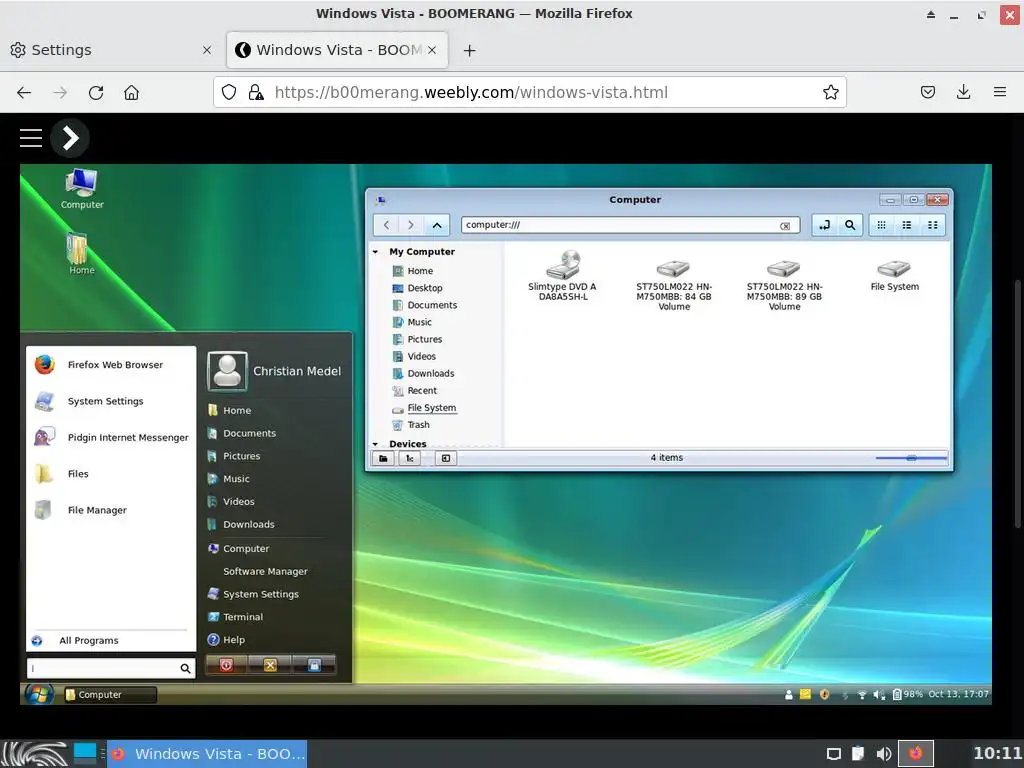Click the Christian Medel user avatar
Image resolution: width=1024 pixels, height=768 pixels.
[227, 371]
